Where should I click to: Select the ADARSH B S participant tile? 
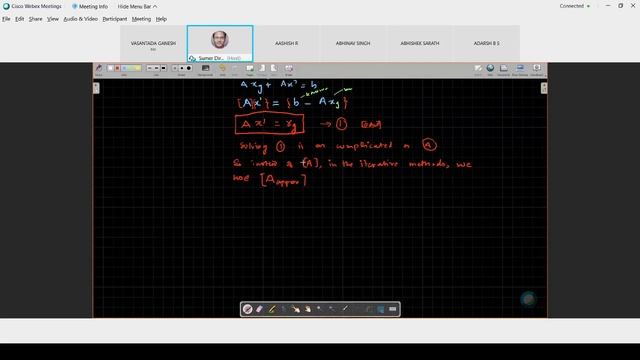486,43
